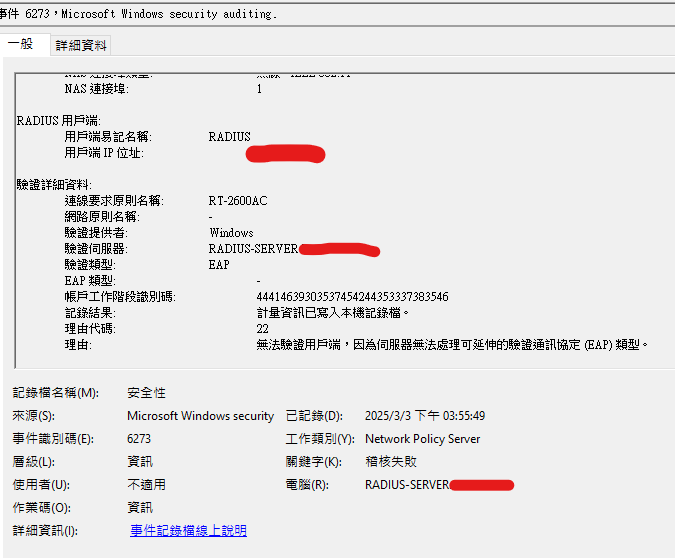Select the NAS 連接埠 label

tap(96, 89)
